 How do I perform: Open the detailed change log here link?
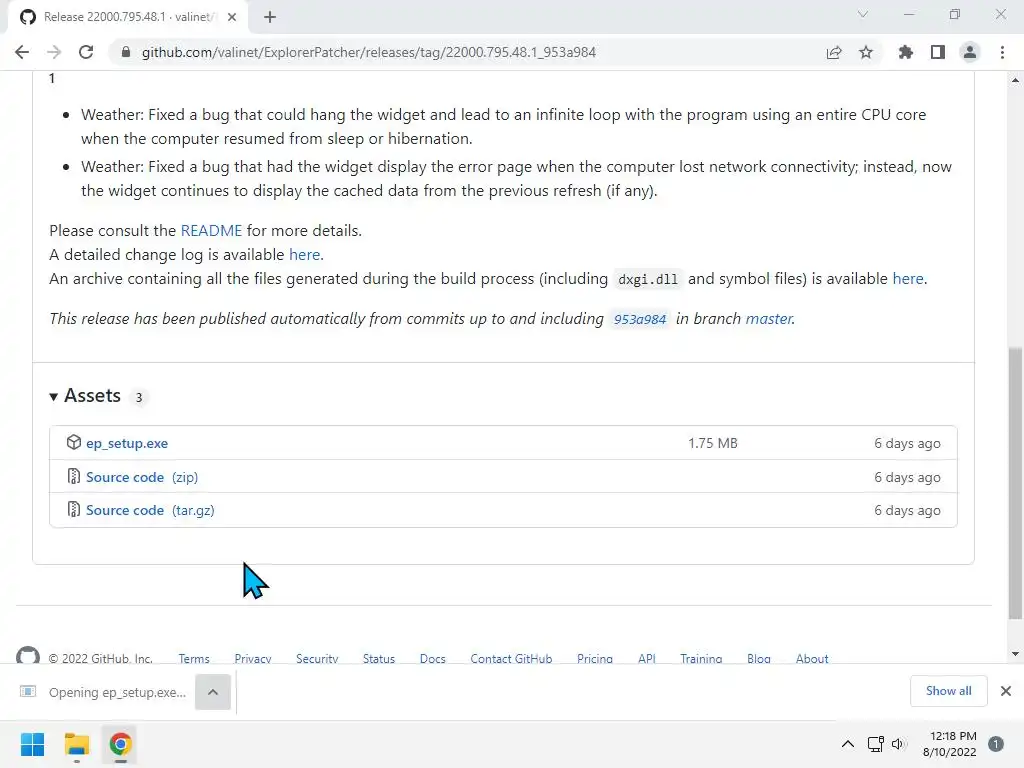[x=304, y=255]
